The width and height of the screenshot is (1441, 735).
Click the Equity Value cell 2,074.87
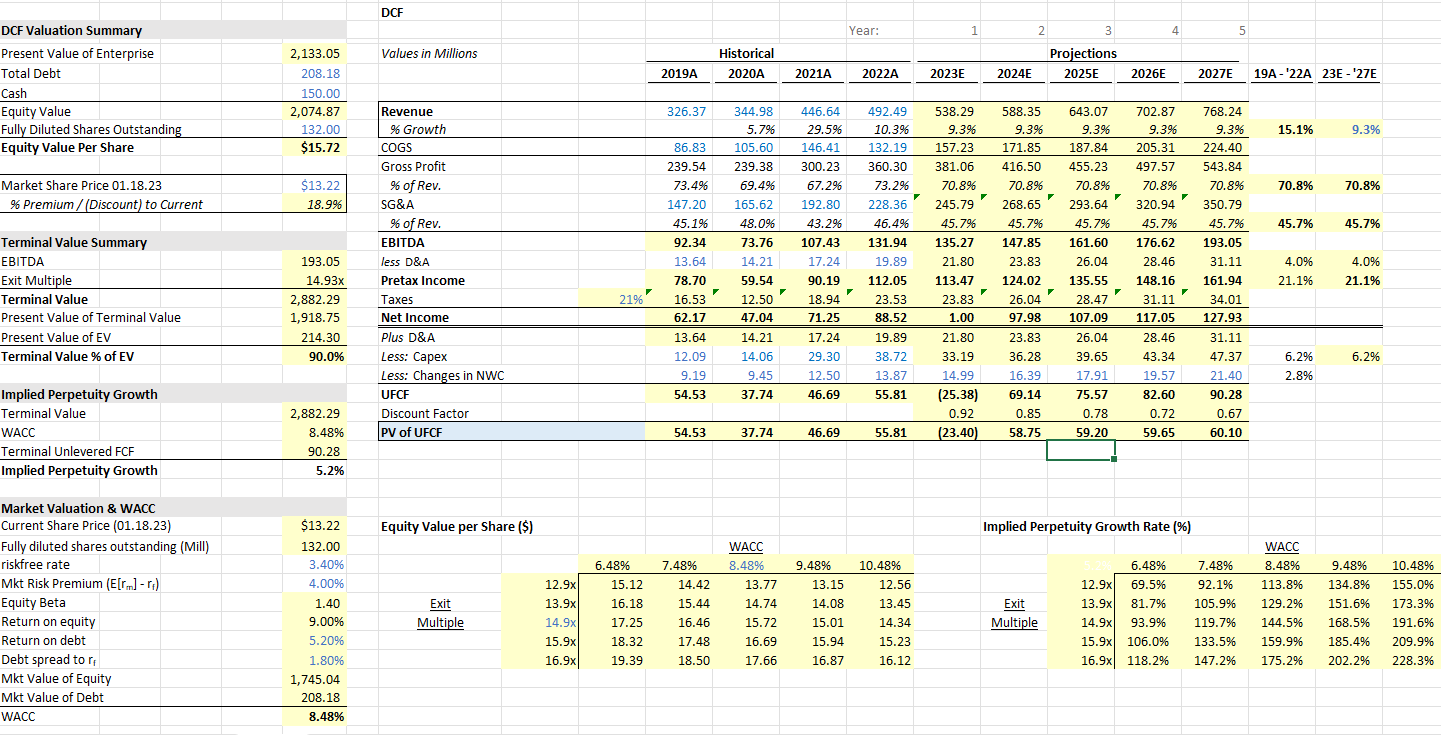click(313, 111)
